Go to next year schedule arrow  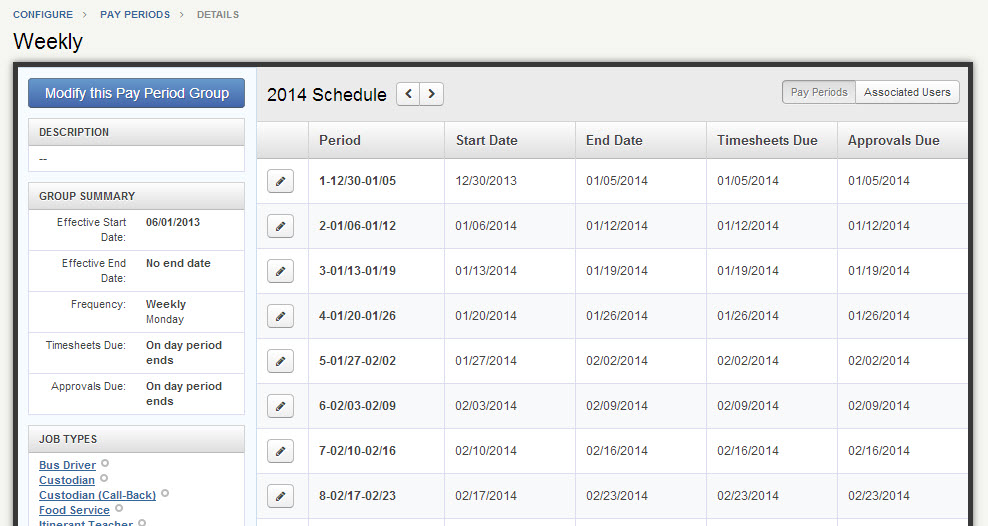(x=432, y=94)
